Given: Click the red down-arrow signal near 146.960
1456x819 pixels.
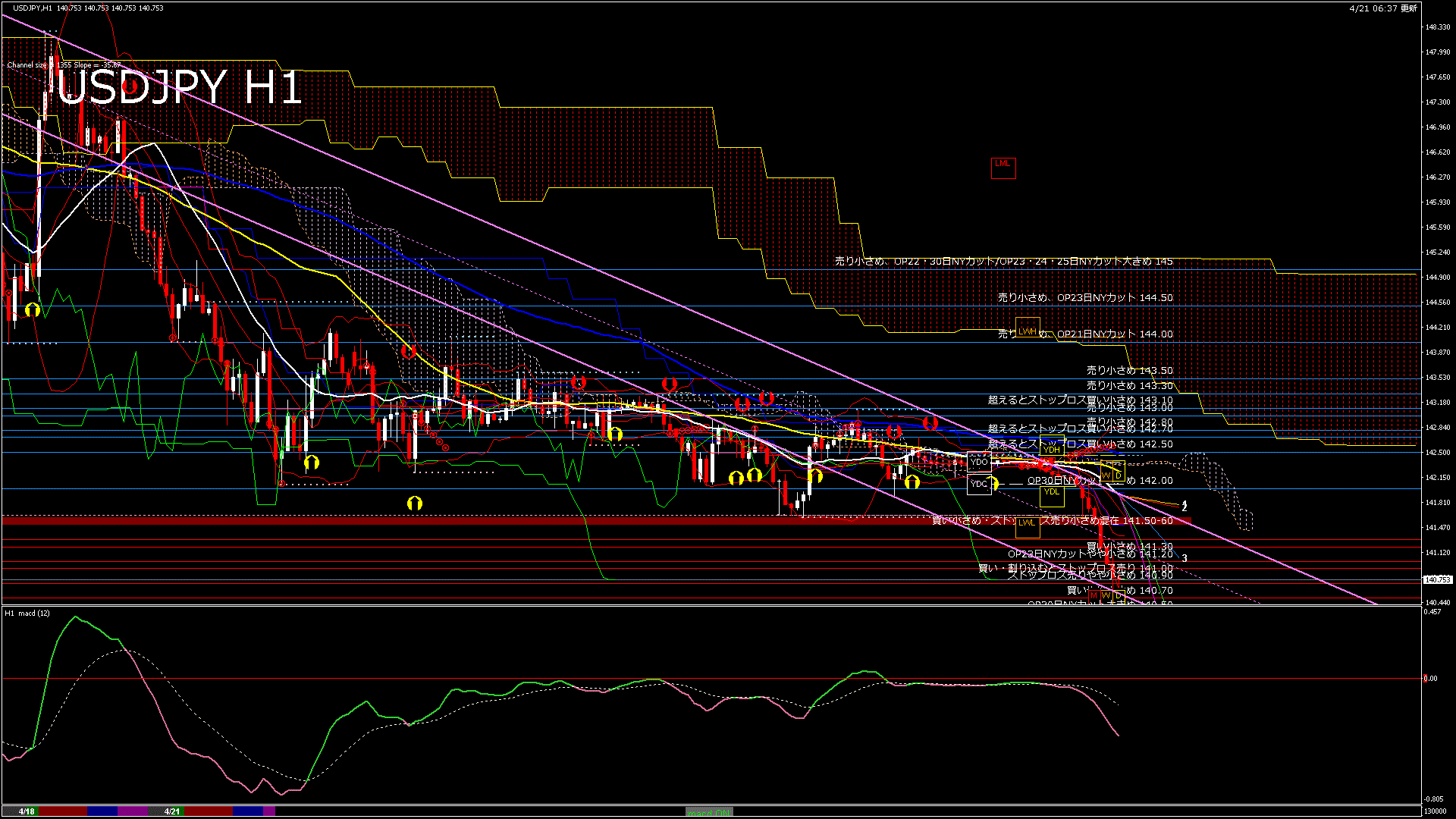Looking at the screenshot, I should [x=130, y=86].
